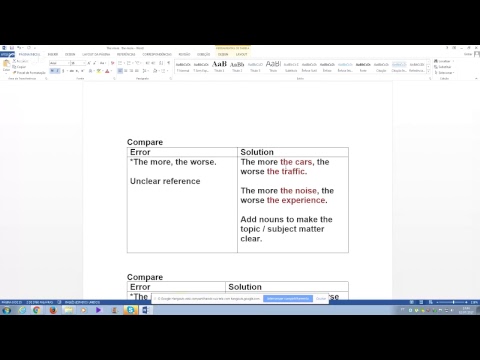
Task: Click the Cut (Recortar) scissors icon
Action: (x=14, y=61)
